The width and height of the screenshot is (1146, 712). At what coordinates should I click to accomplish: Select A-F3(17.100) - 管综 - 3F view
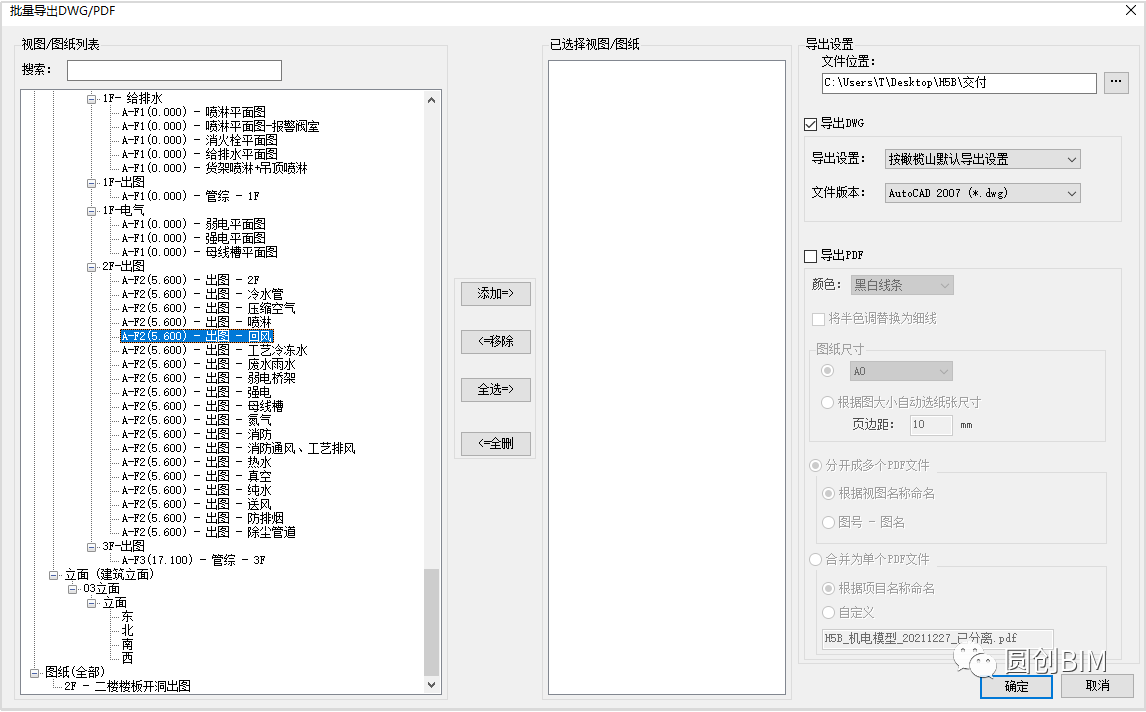(x=194, y=561)
